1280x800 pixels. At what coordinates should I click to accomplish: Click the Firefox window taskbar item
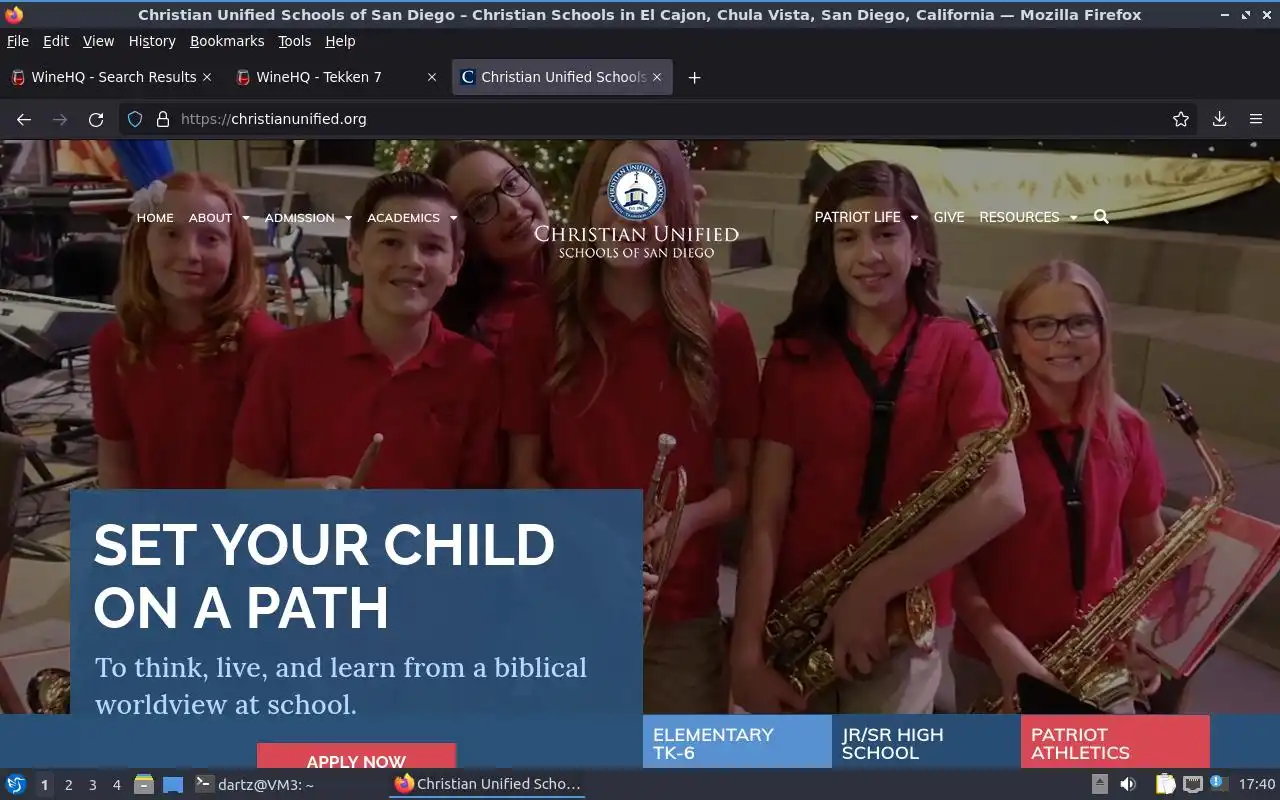click(487, 784)
